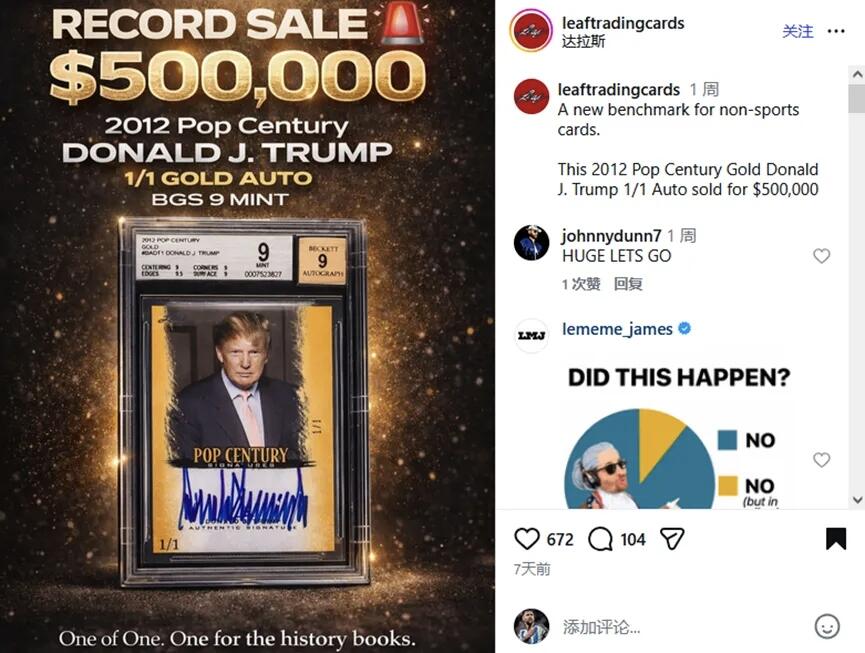
Task: View johnnydunn7's profile avatar
Action: [x=531, y=243]
